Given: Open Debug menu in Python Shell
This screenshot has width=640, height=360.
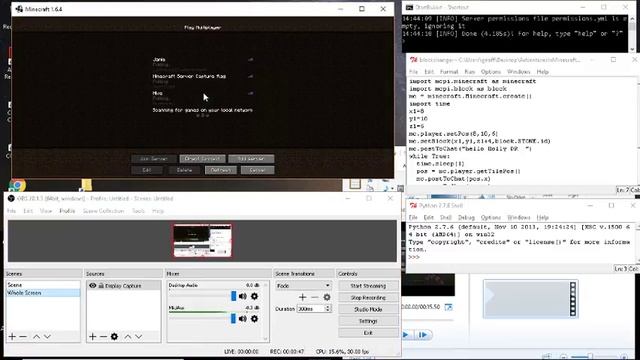Looking at the screenshot, I should click(x=466, y=218).
